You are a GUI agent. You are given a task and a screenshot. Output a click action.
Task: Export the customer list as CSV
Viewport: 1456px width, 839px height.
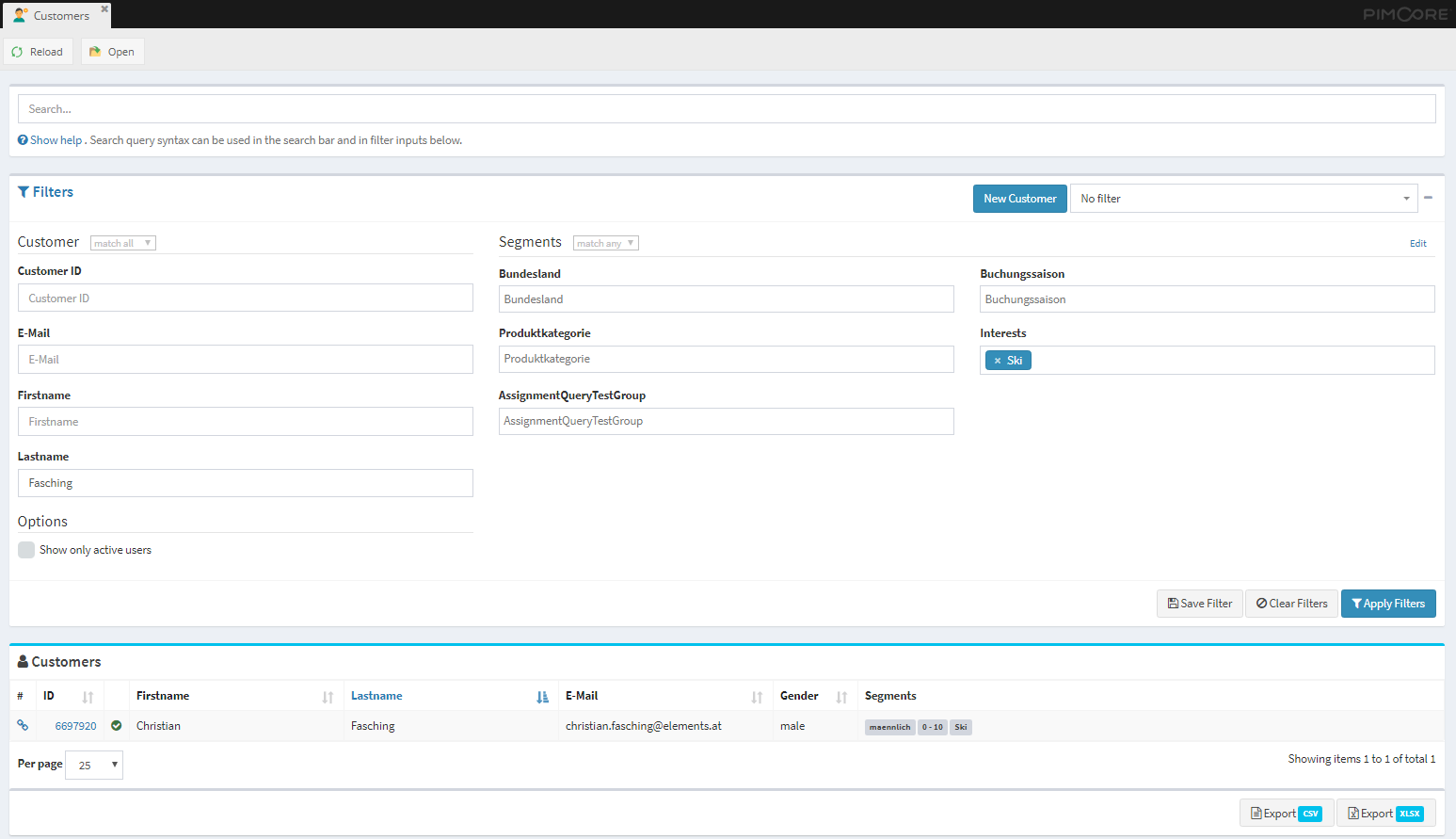coord(1286,814)
